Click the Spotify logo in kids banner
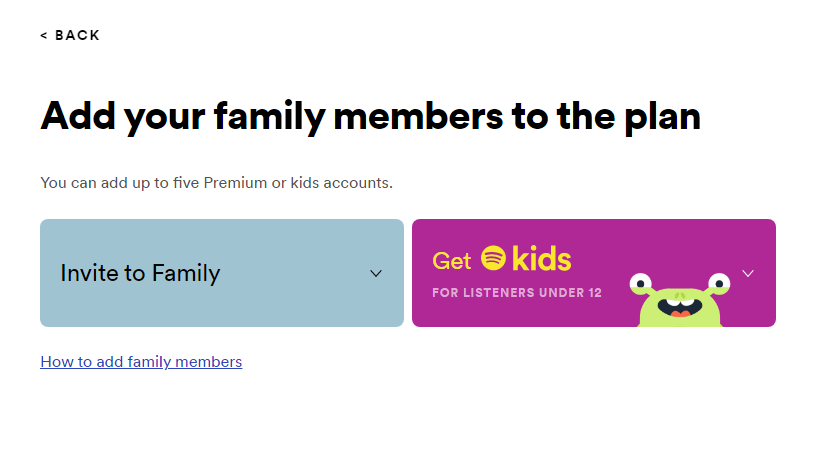814x467 pixels. tap(493, 259)
